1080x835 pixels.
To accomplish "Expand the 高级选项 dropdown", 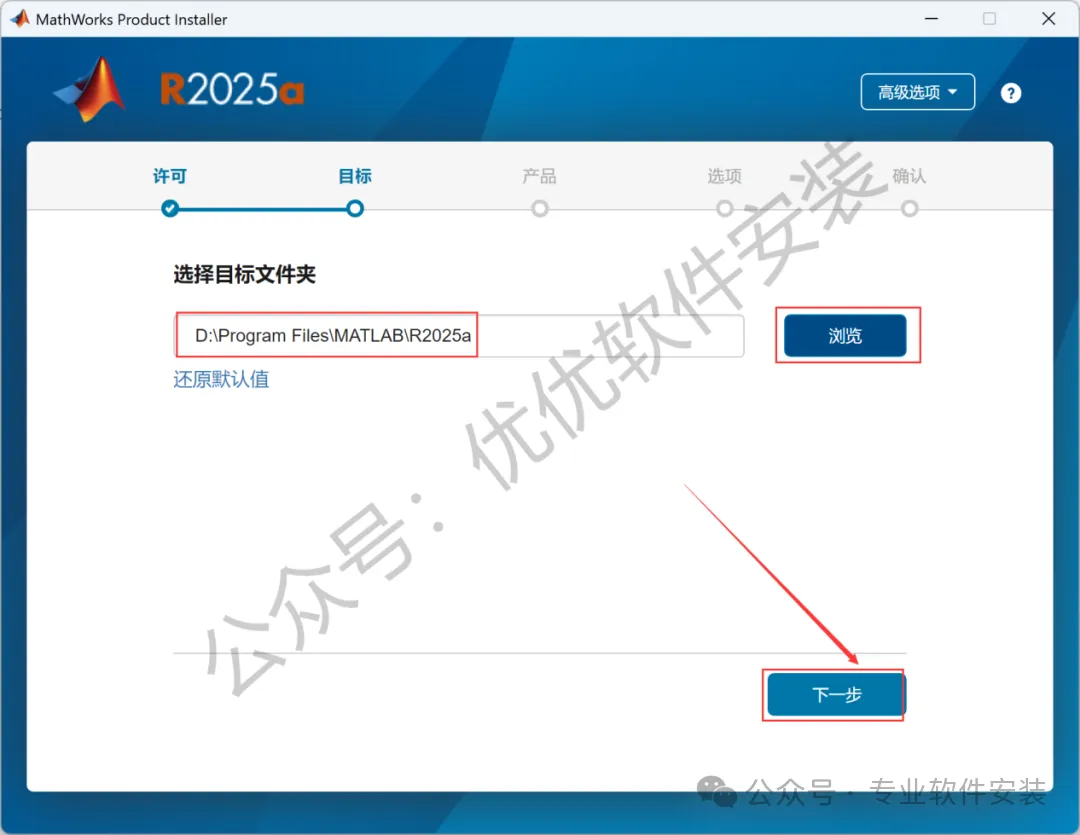I will tap(917, 92).
